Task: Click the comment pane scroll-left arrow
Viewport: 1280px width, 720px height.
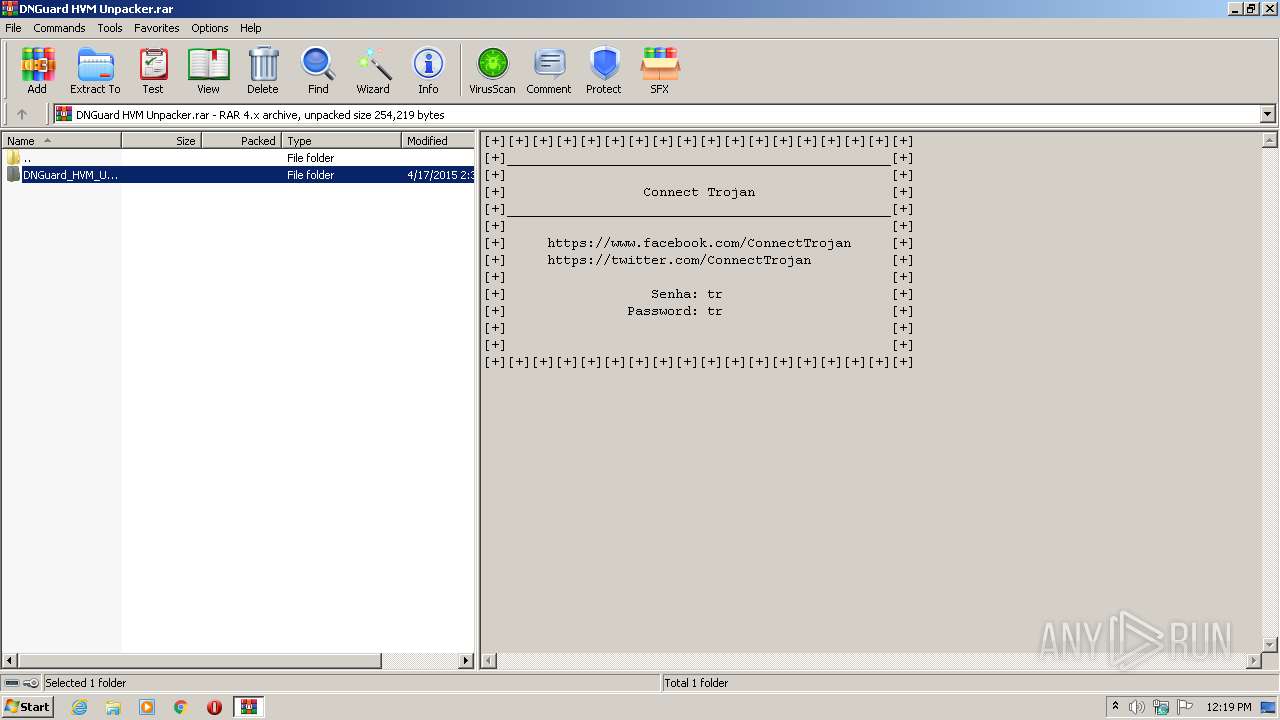Action: point(490,661)
